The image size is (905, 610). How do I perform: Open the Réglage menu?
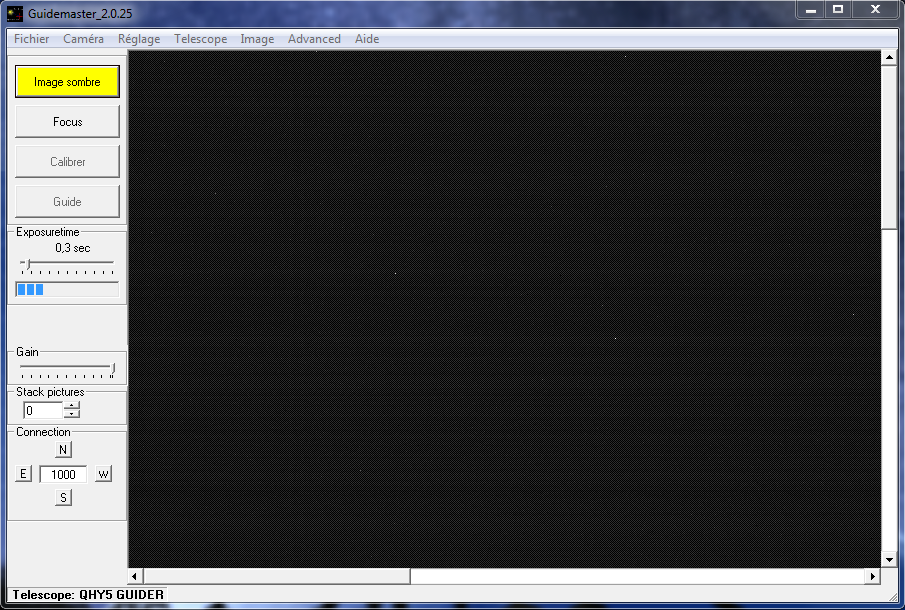point(139,39)
